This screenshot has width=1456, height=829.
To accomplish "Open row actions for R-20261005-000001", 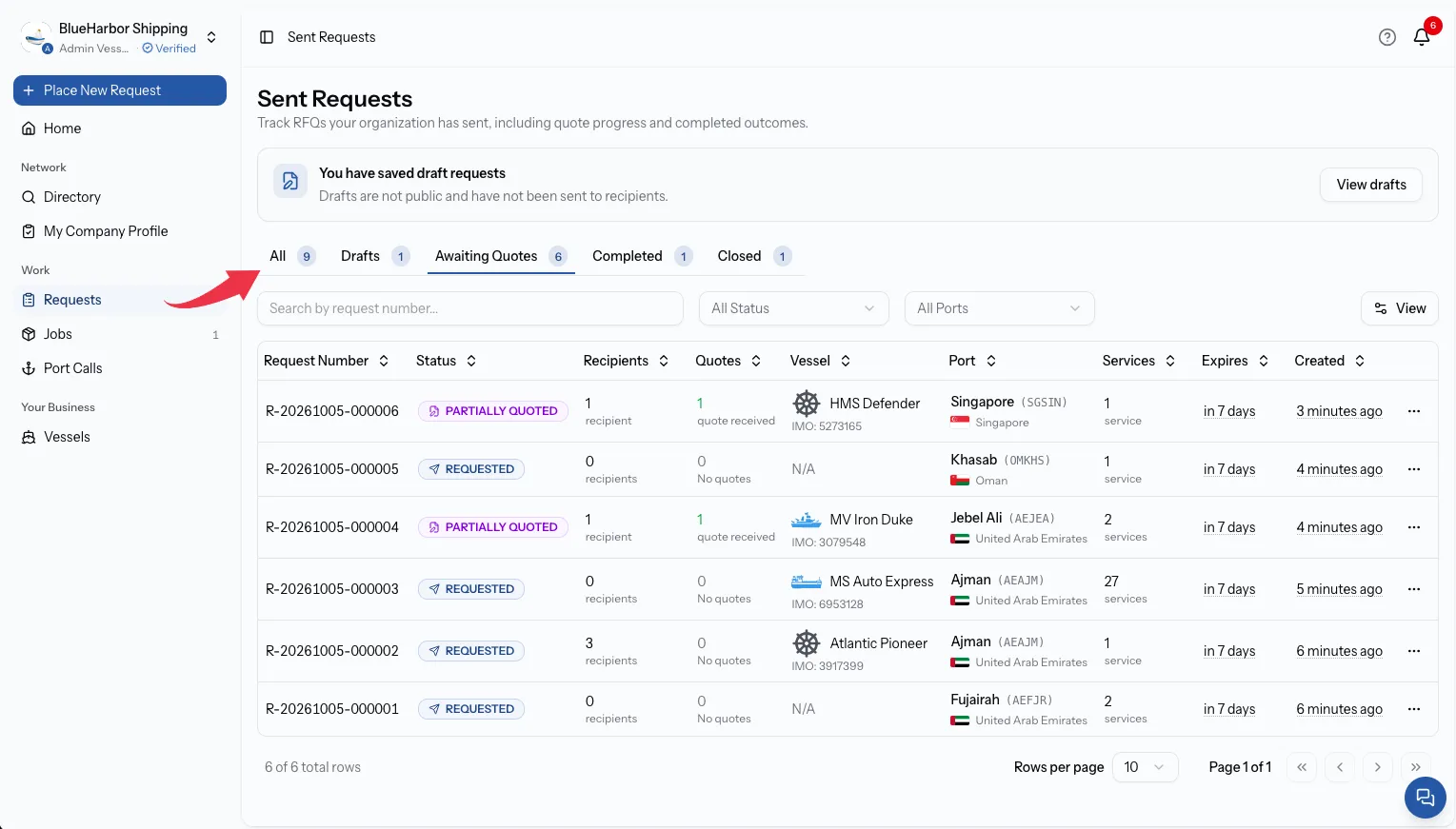I will coord(1414,709).
